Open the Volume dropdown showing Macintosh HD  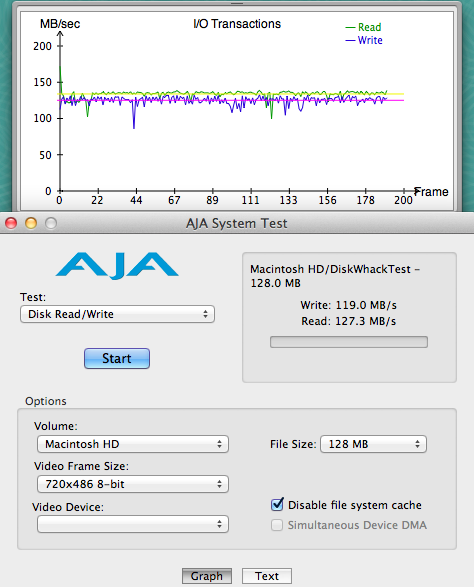click(133, 444)
